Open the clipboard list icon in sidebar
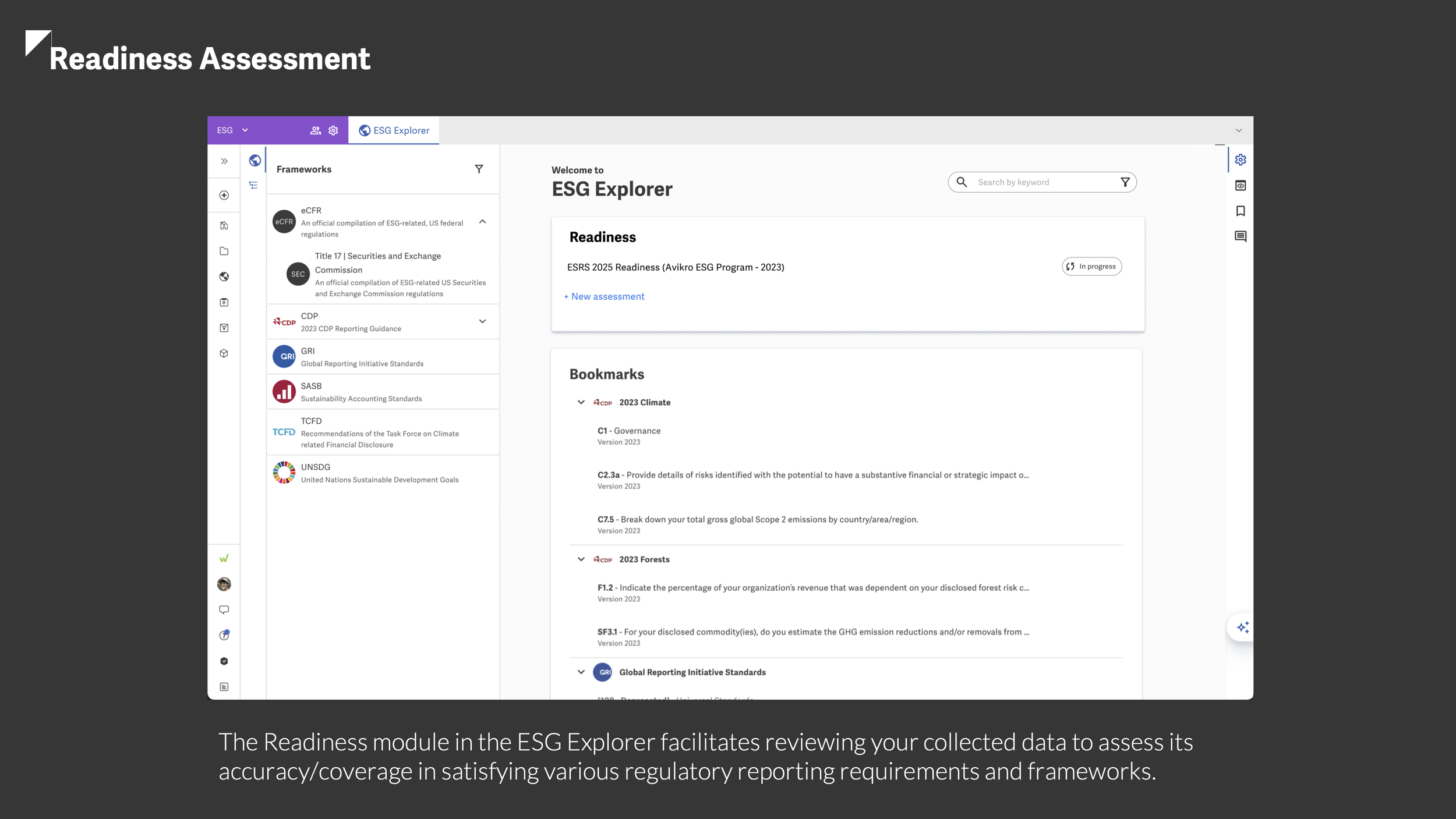Image resolution: width=1456 pixels, height=819 pixels. (x=224, y=302)
